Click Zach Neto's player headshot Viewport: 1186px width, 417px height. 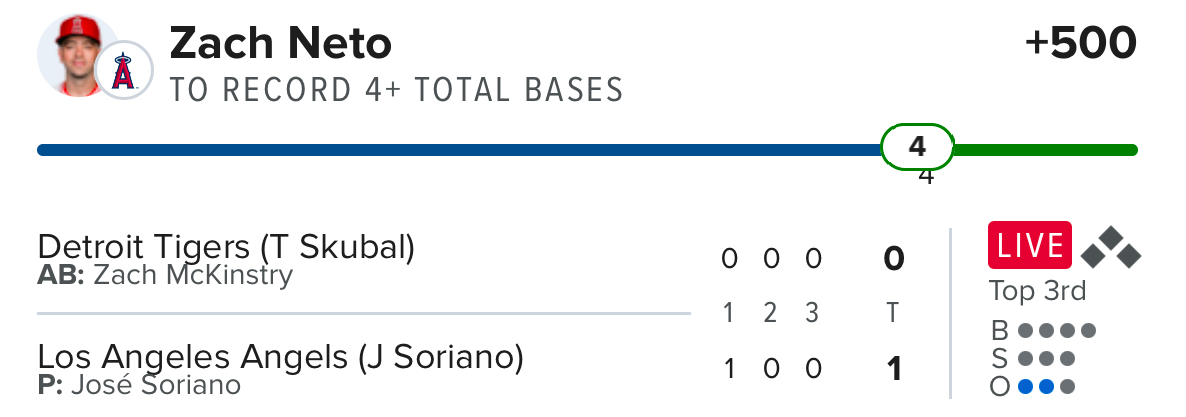[74, 54]
